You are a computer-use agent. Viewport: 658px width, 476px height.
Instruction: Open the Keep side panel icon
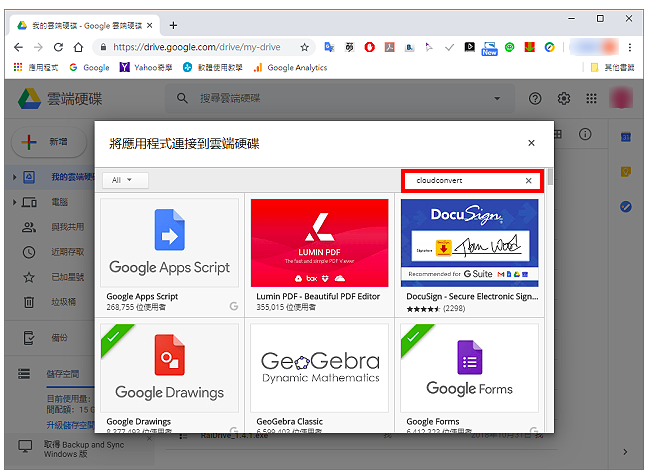626,171
